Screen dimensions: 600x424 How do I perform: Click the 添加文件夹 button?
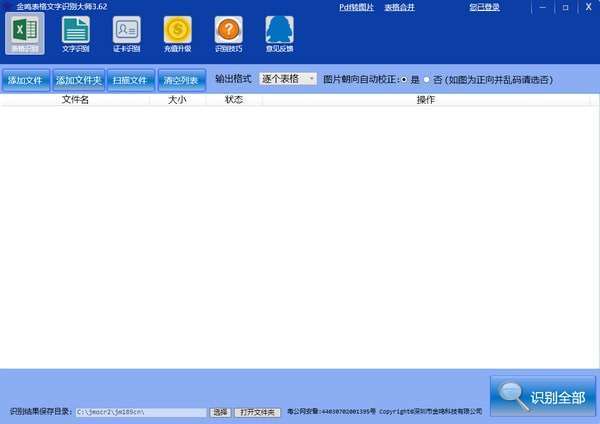78,80
